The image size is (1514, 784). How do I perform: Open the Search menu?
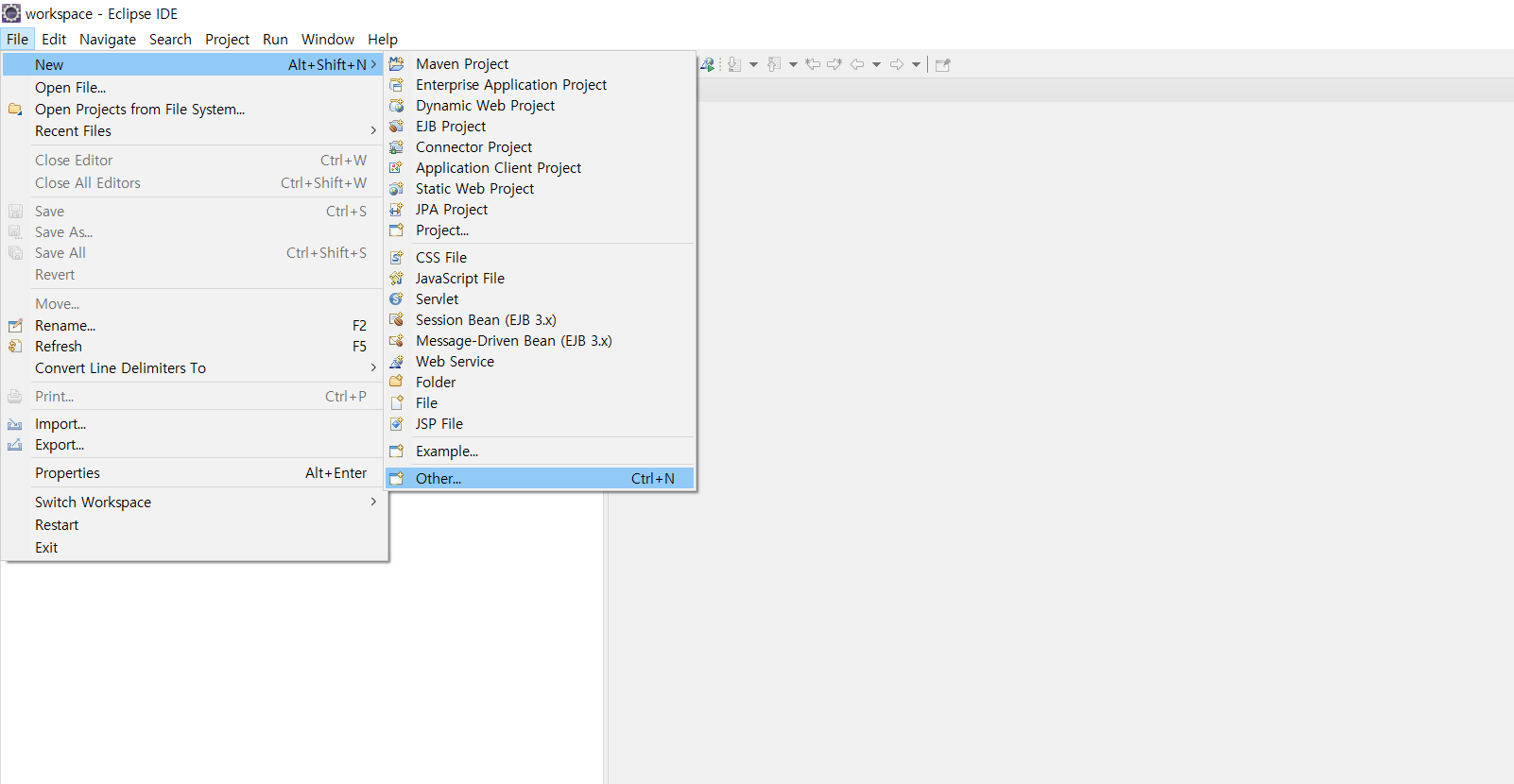point(170,39)
